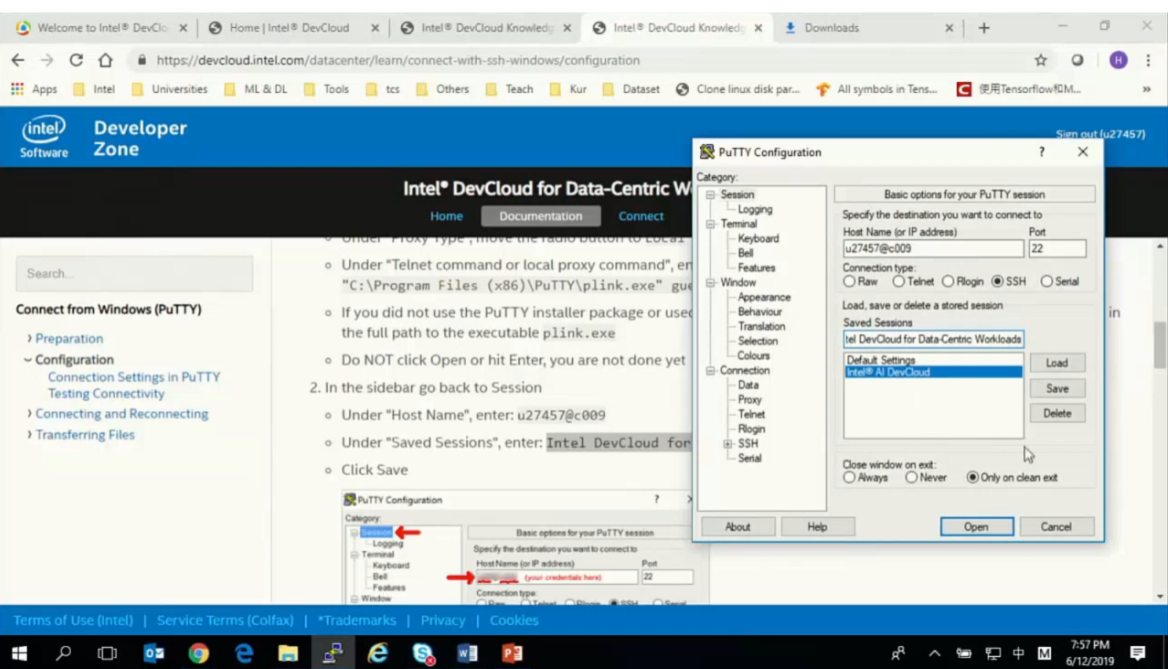
Task: Click the Host Name input field
Action: point(933,249)
